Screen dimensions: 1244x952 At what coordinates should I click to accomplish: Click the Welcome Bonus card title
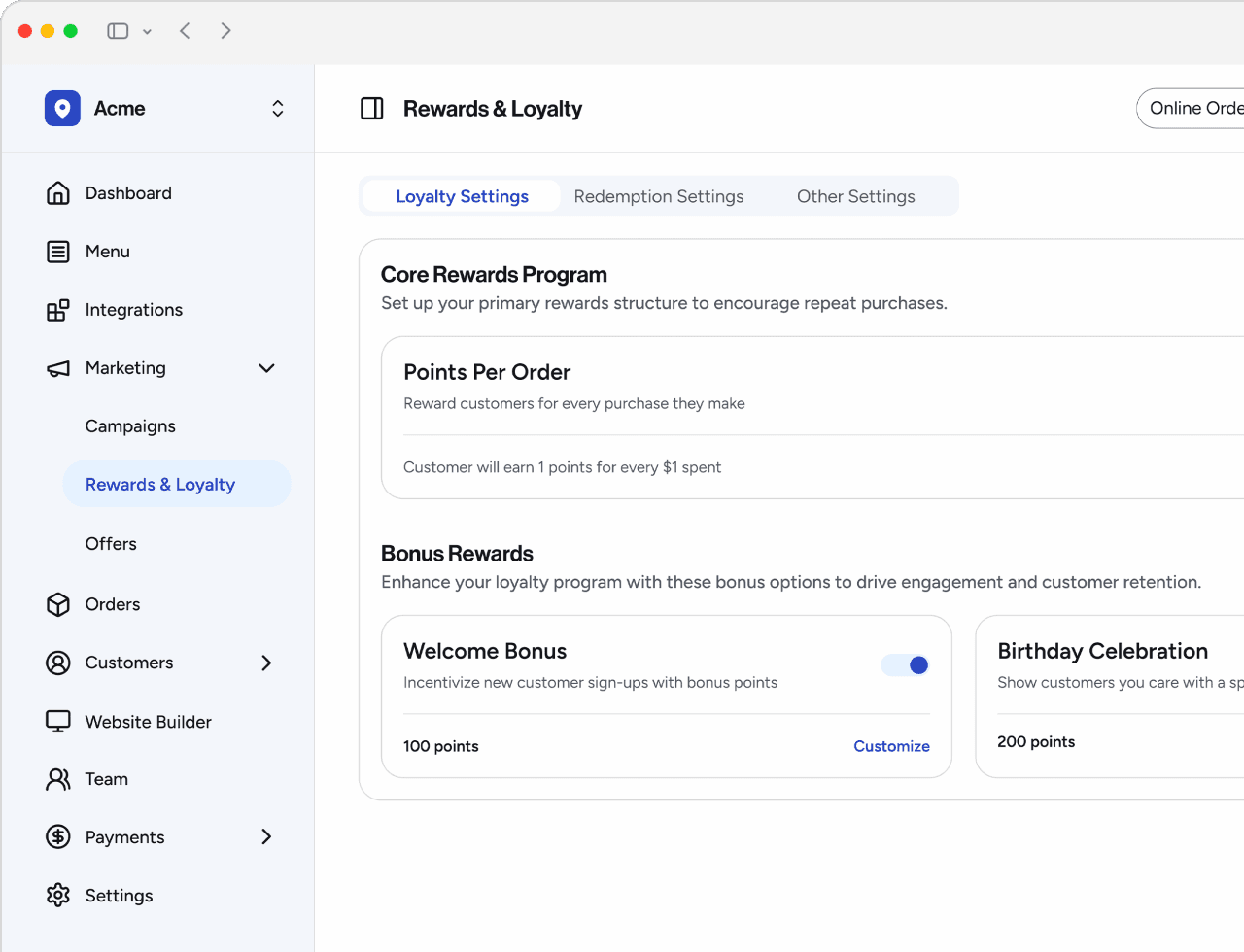(x=485, y=651)
